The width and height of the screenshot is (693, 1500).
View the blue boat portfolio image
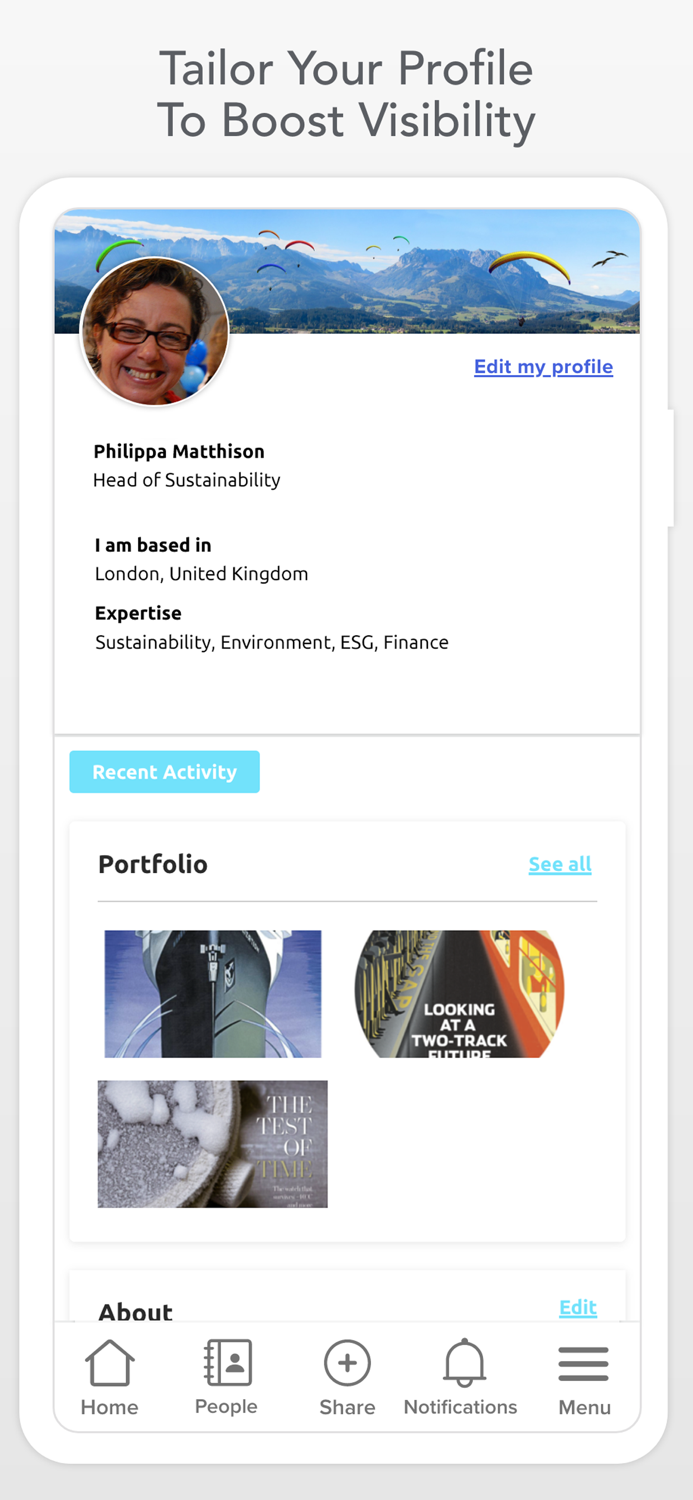(x=213, y=994)
